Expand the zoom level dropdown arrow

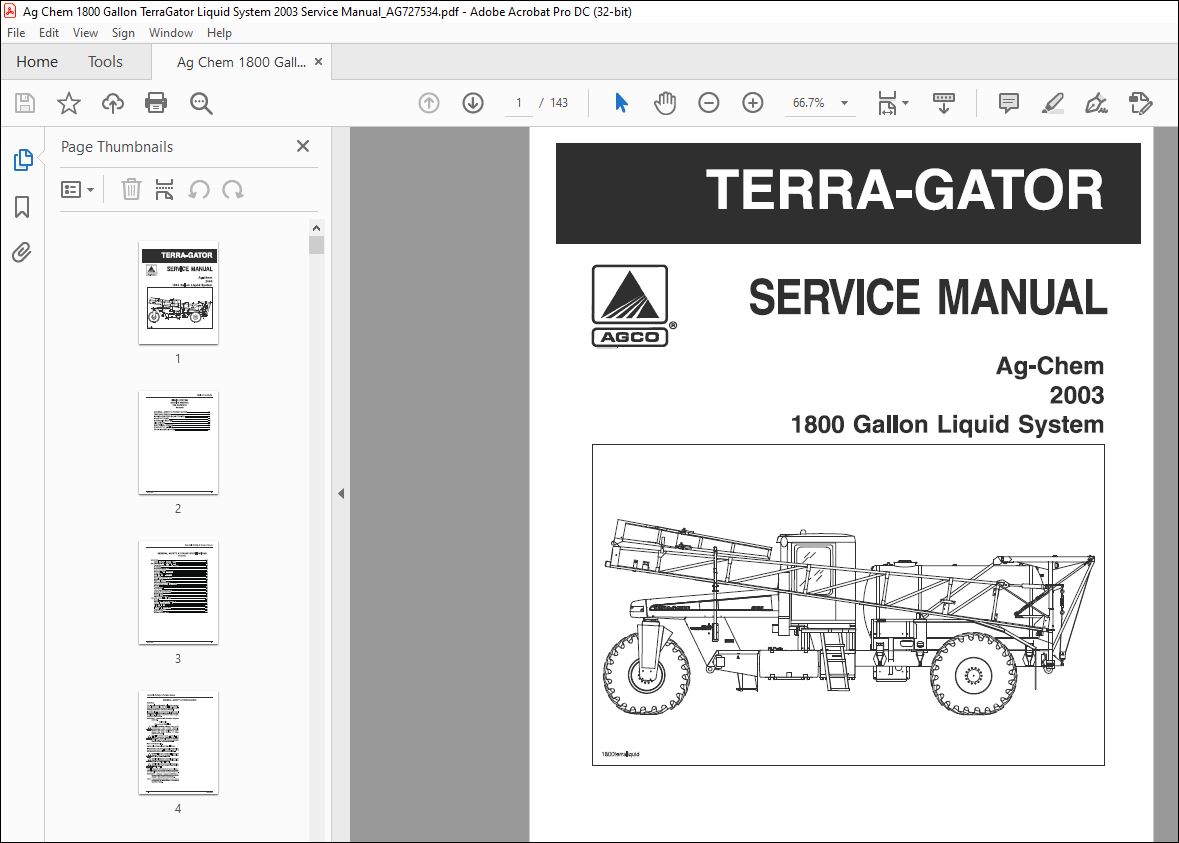coord(844,103)
